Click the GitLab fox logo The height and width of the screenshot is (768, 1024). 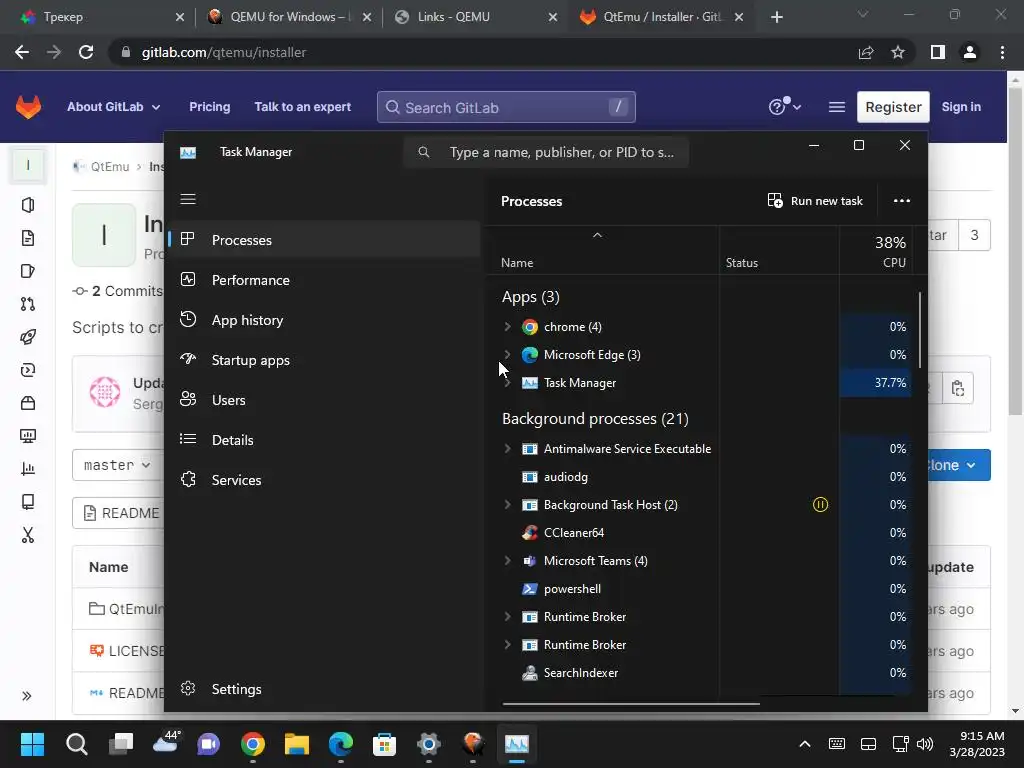pos(28,107)
